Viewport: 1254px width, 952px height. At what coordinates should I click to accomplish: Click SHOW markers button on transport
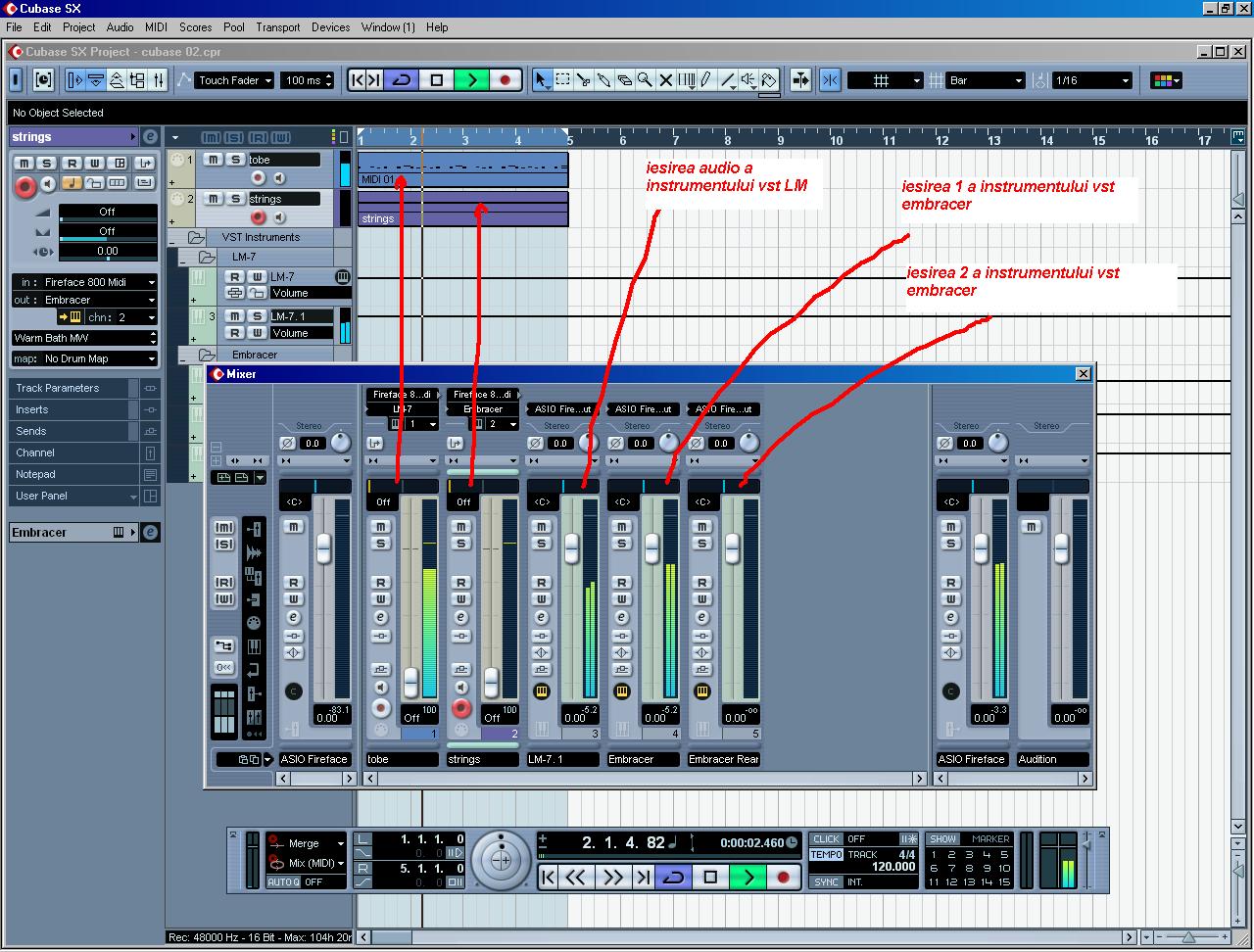[x=942, y=839]
